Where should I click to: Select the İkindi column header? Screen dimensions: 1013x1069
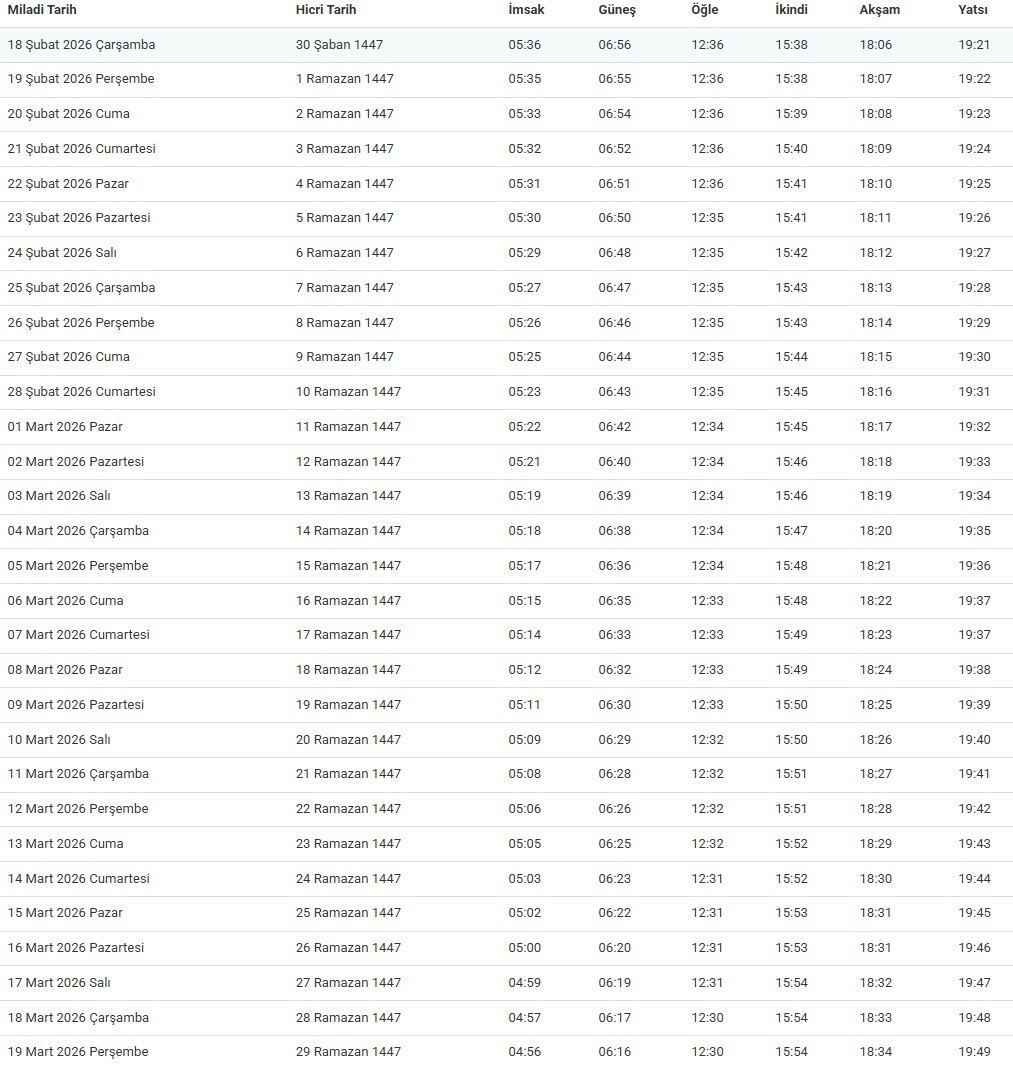(791, 10)
